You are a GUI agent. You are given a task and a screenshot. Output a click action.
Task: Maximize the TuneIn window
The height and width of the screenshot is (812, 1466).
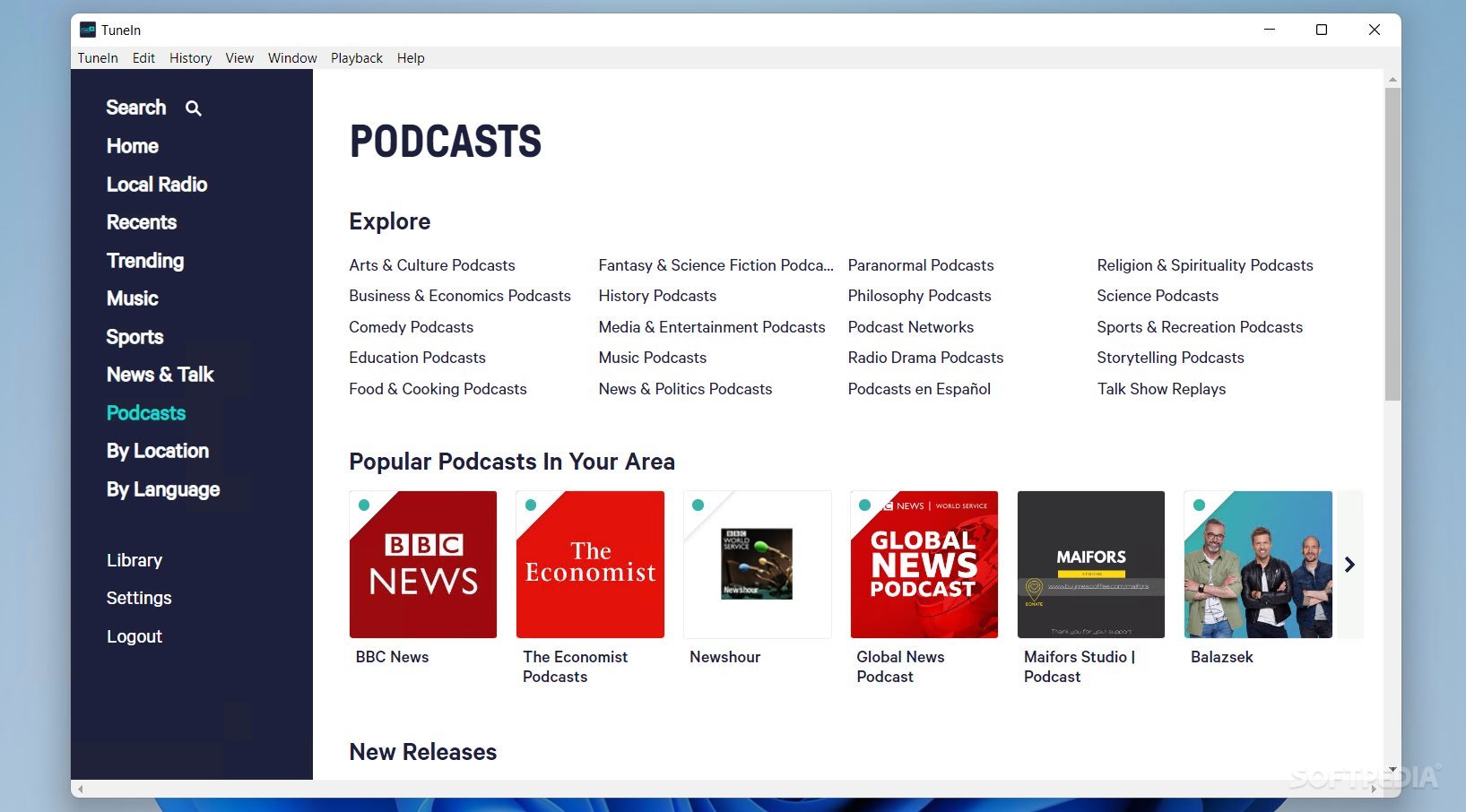pyautogui.click(x=1322, y=30)
